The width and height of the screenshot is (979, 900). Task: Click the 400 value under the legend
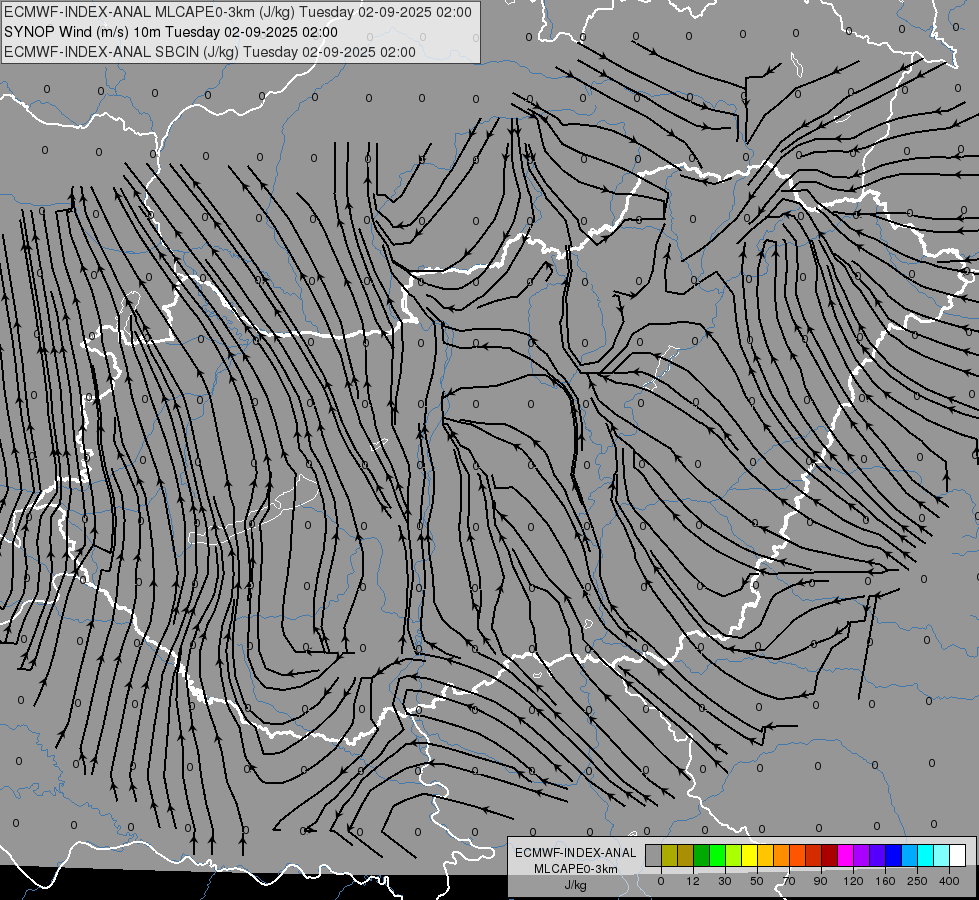coord(949,881)
